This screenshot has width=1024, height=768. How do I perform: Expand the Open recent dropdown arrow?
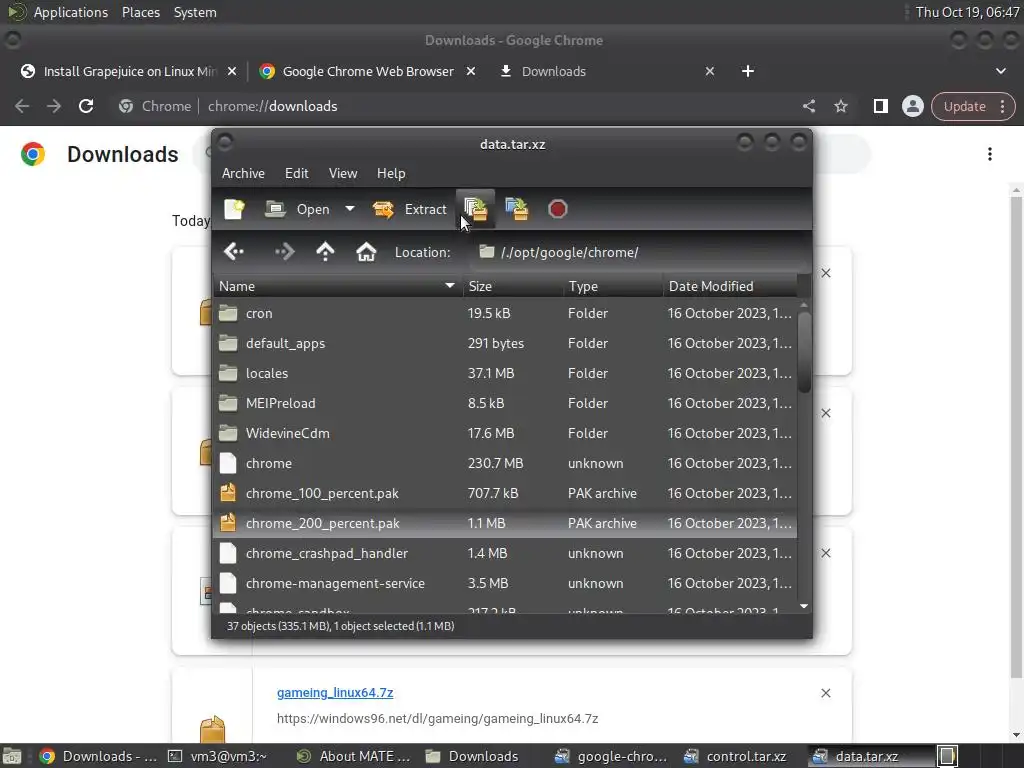(x=350, y=209)
